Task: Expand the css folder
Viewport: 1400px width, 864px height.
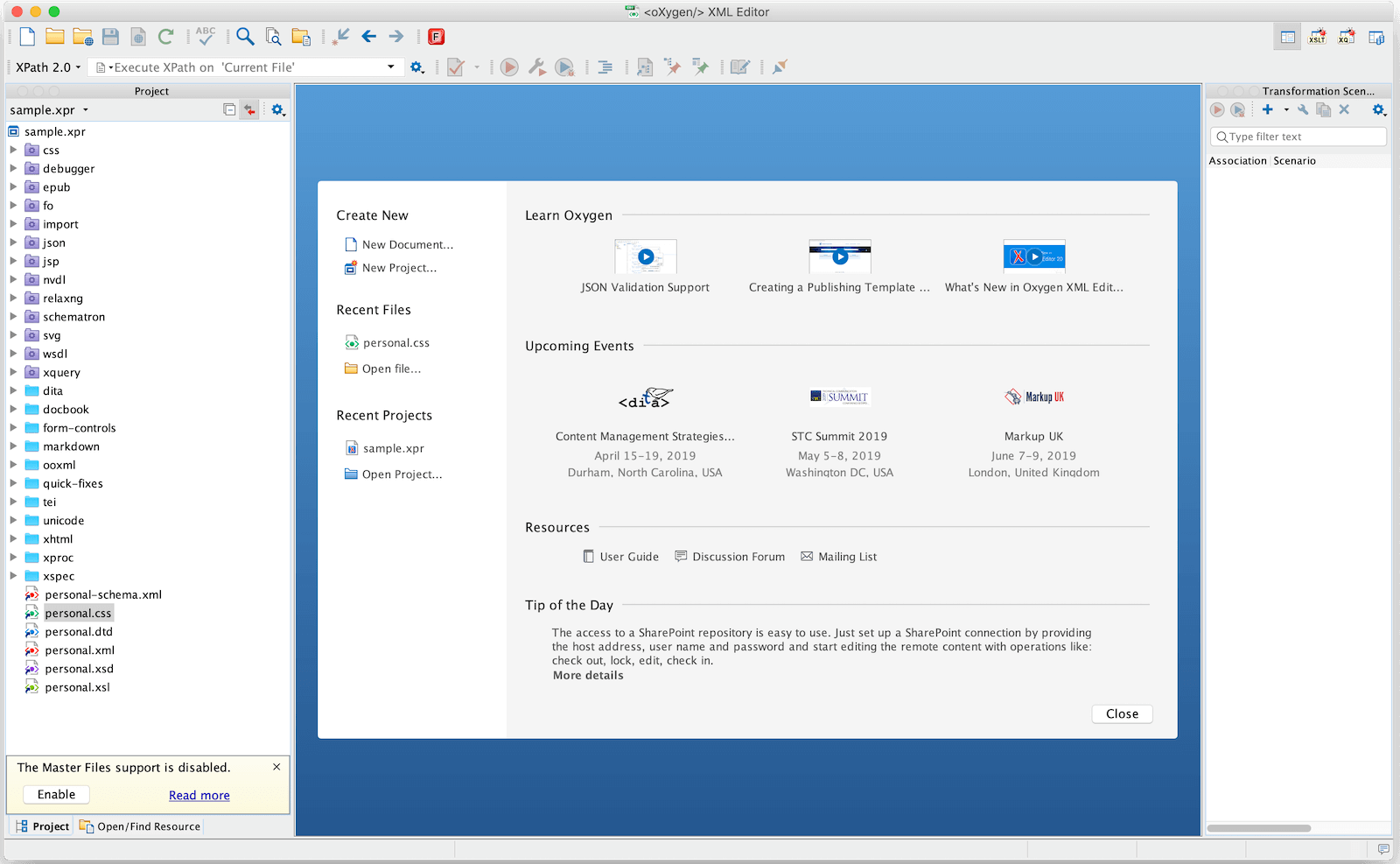Action: click(x=13, y=150)
